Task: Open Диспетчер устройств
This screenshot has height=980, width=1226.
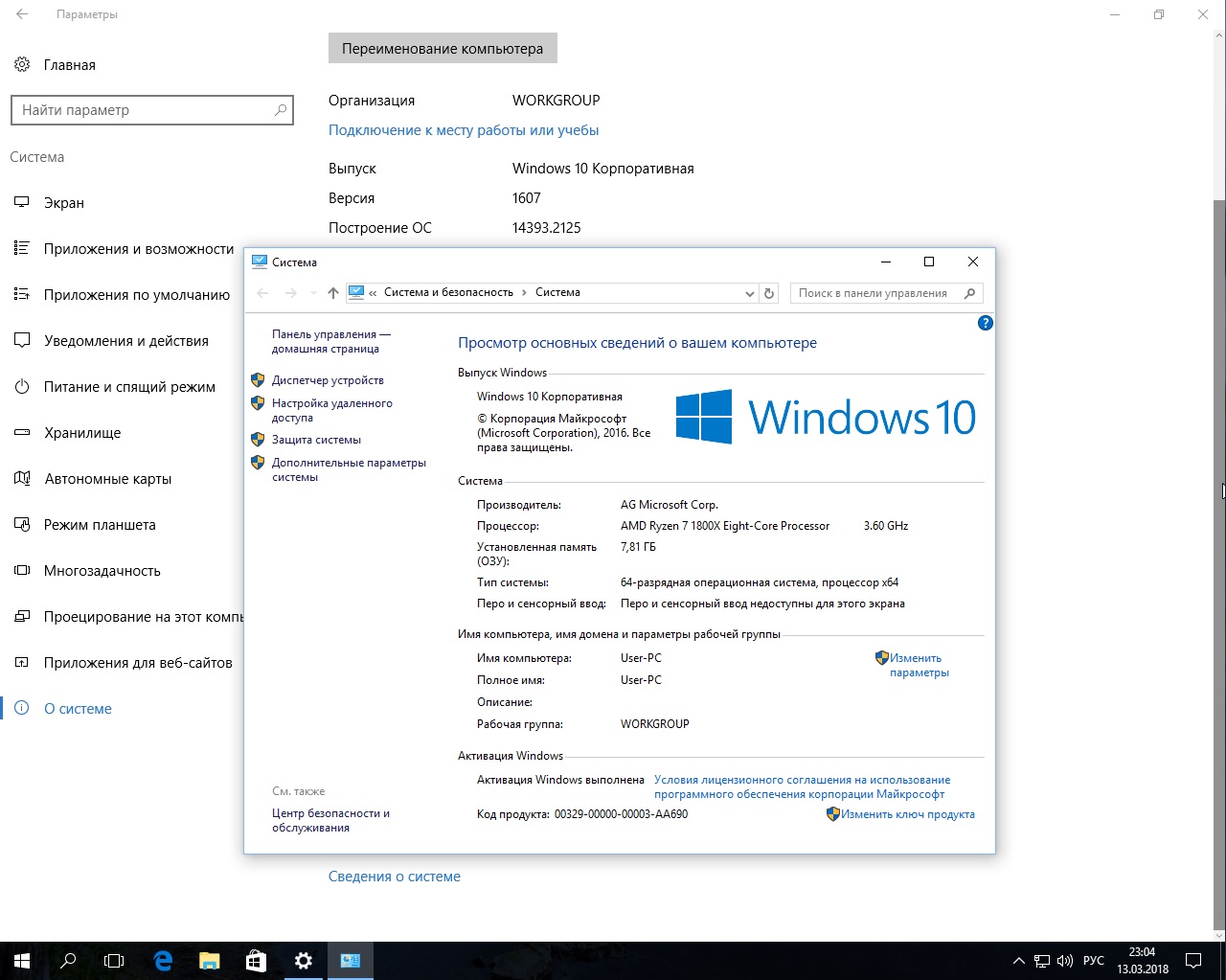Action: tap(328, 380)
